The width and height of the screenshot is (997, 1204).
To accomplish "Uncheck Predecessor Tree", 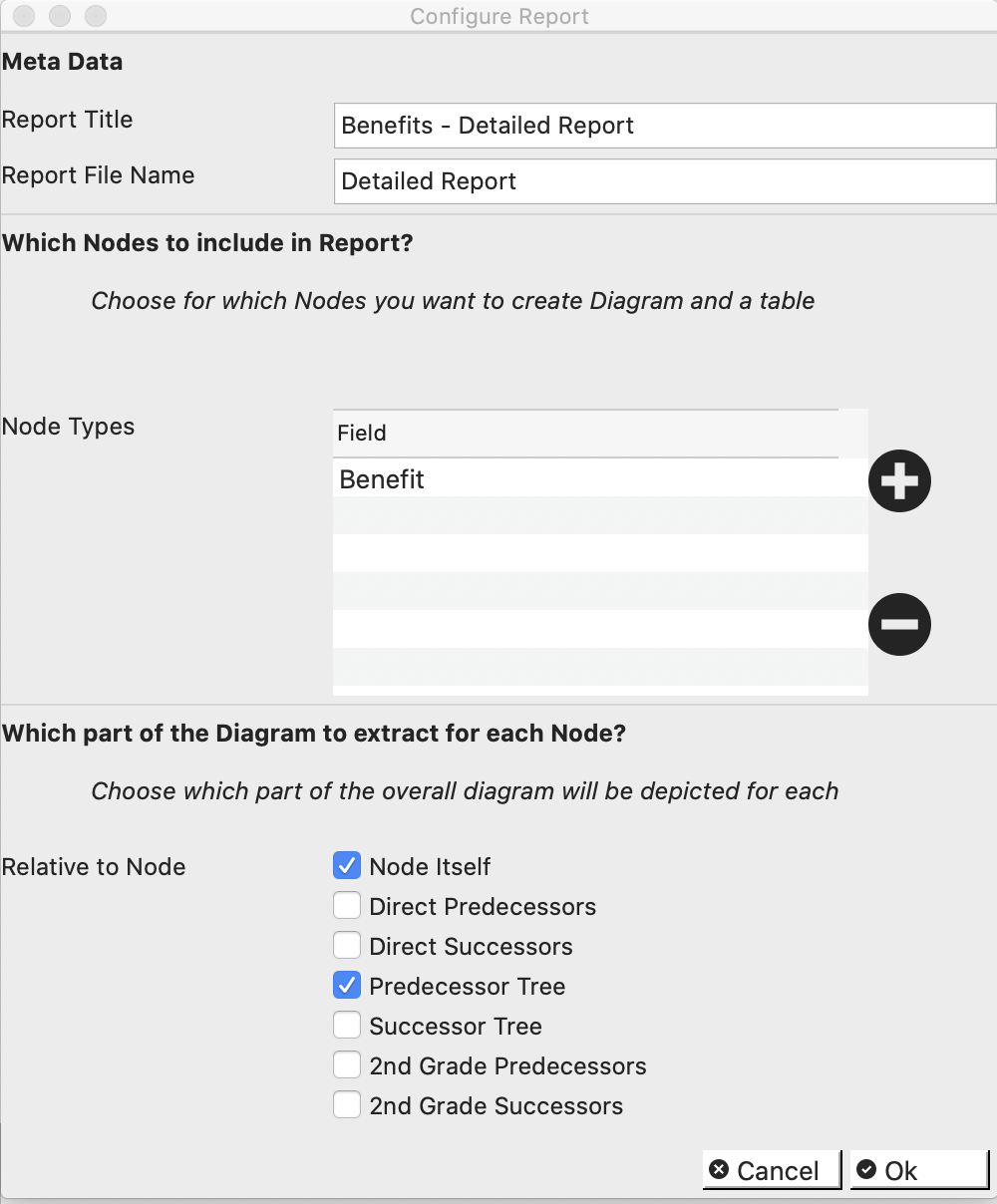I will (x=346, y=986).
